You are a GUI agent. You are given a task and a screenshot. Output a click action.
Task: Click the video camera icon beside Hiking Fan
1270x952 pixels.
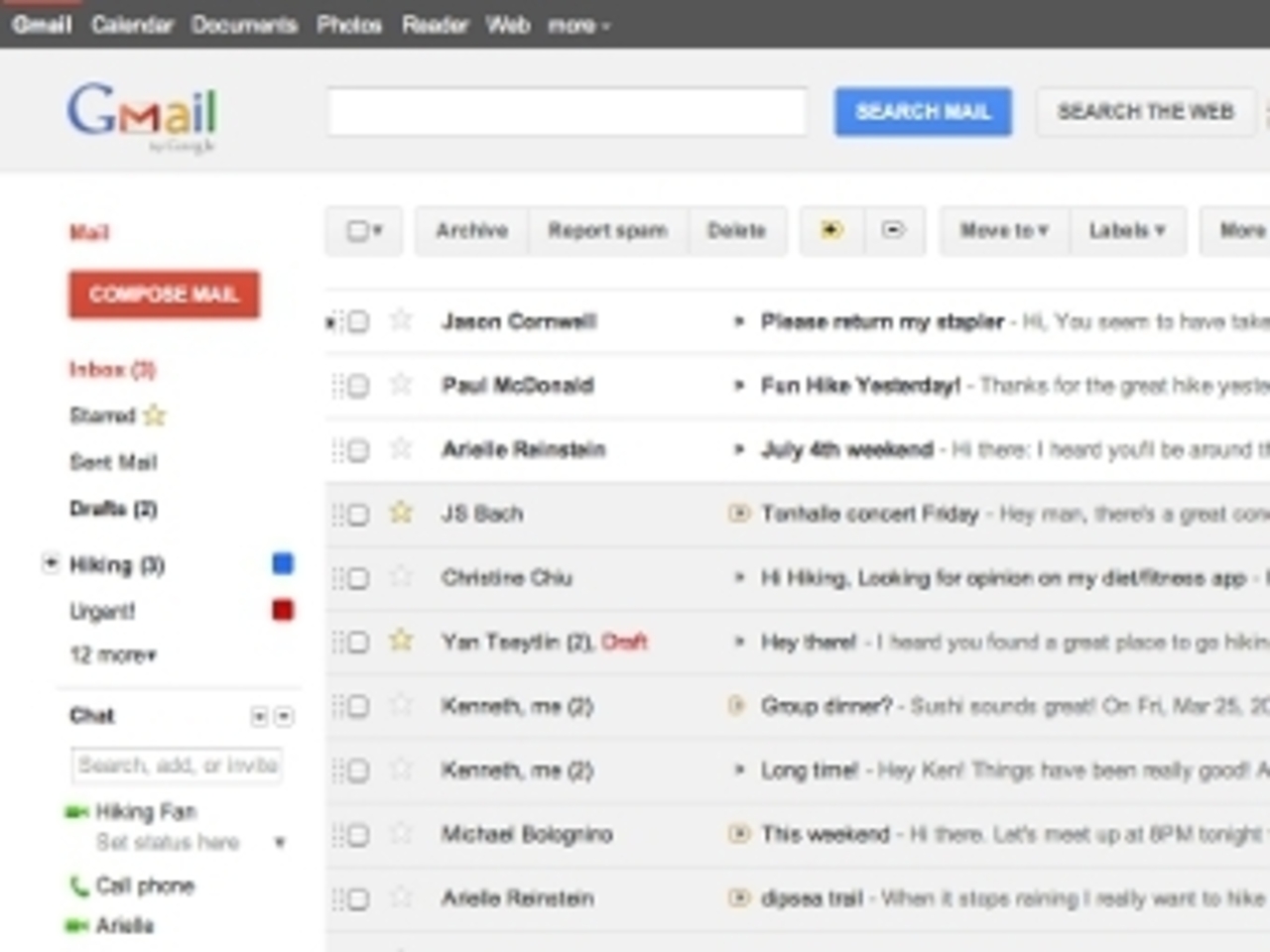(76, 812)
